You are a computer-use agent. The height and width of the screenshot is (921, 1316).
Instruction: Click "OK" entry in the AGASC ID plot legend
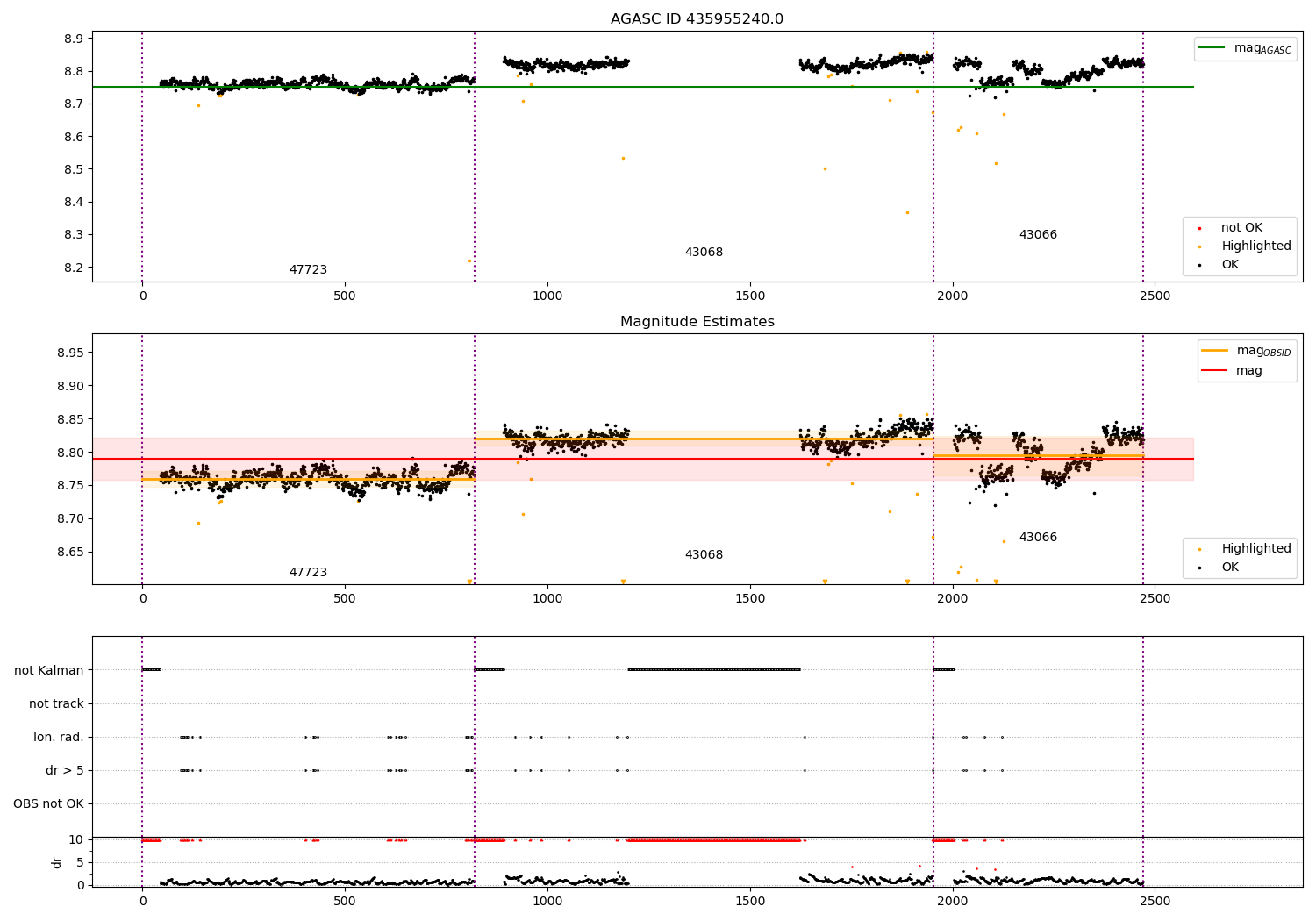click(1230, 265)
